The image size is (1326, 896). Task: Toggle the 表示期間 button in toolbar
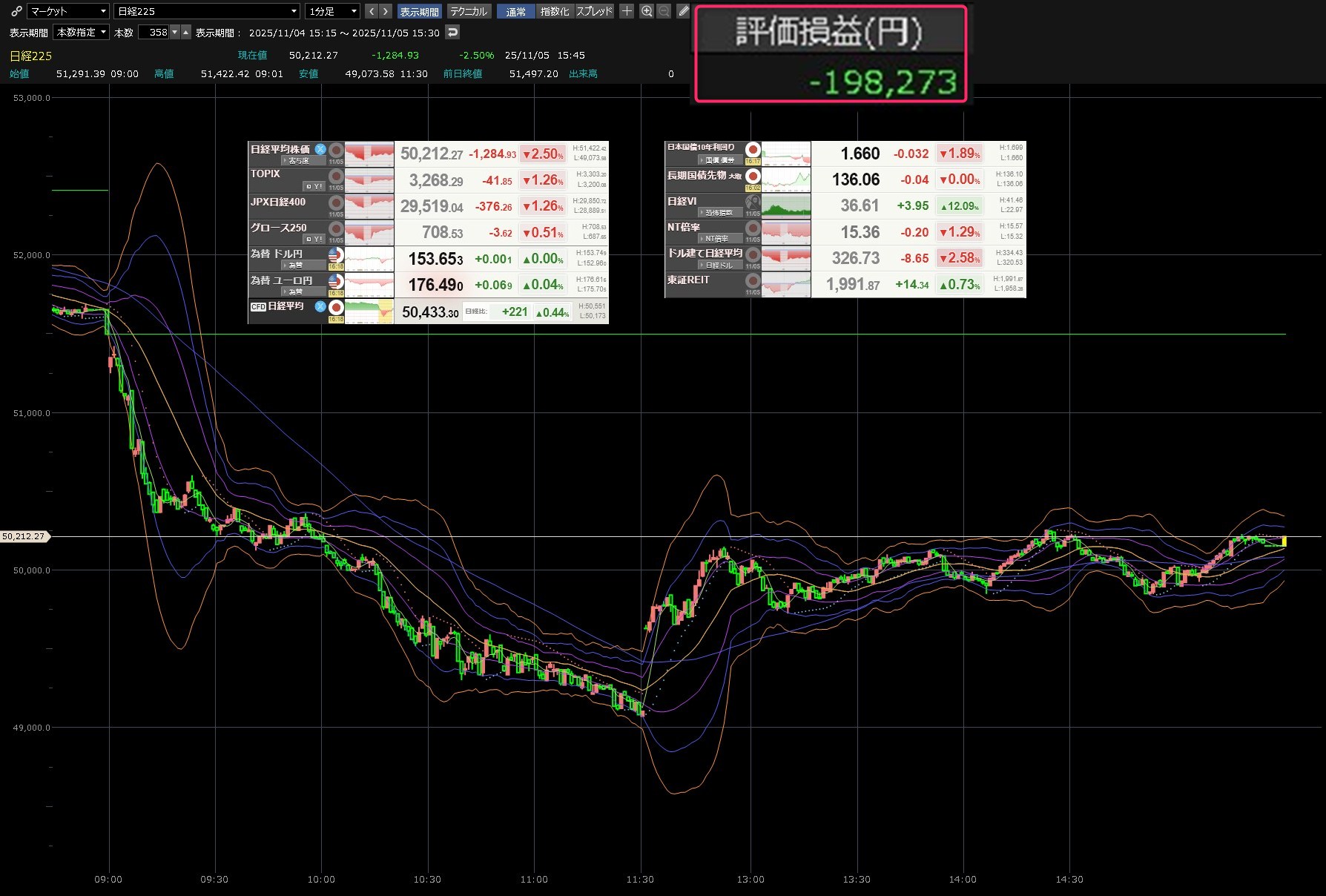tap(419, 11)
